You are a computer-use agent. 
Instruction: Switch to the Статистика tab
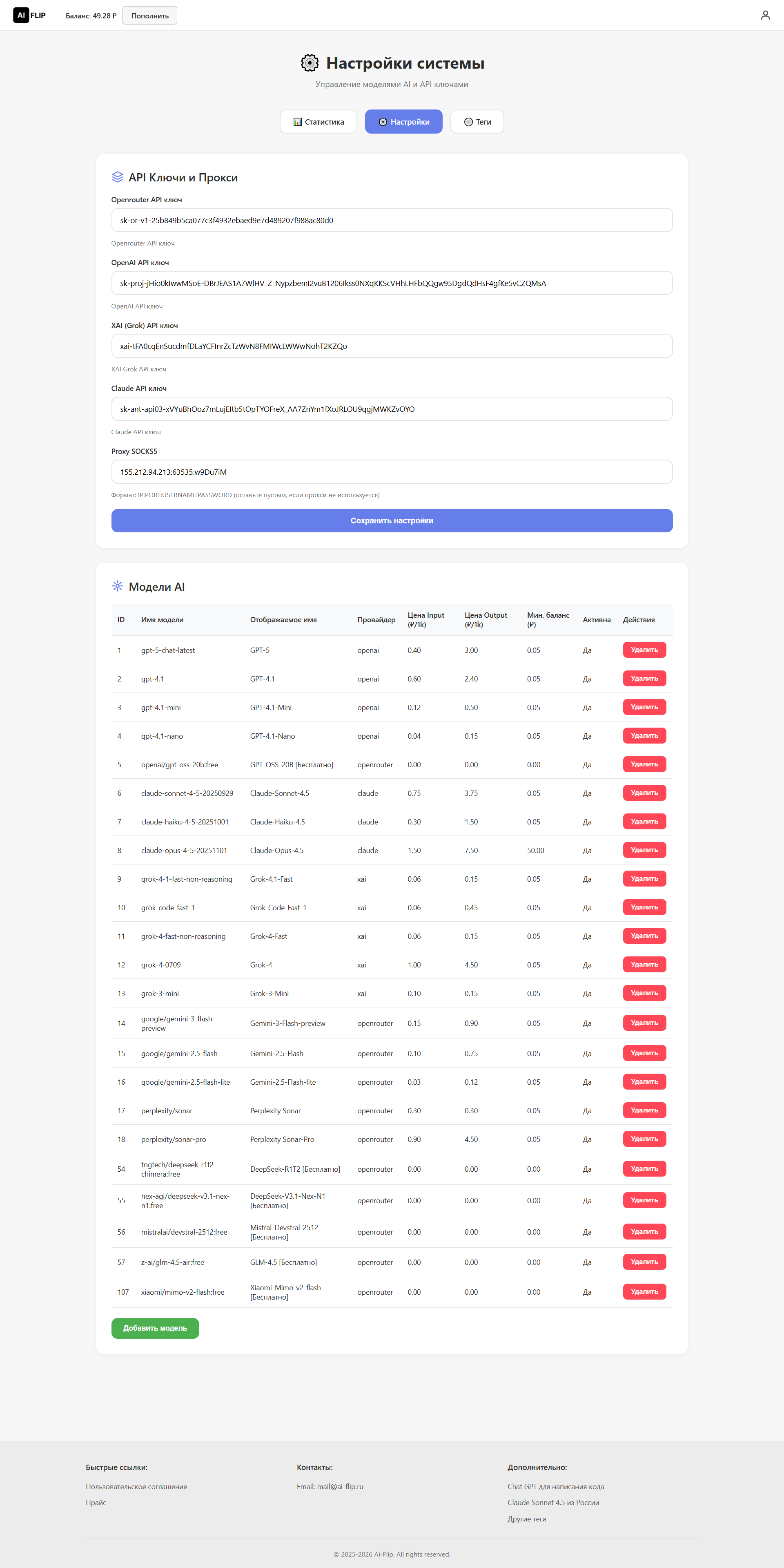(x=318, y=122)
